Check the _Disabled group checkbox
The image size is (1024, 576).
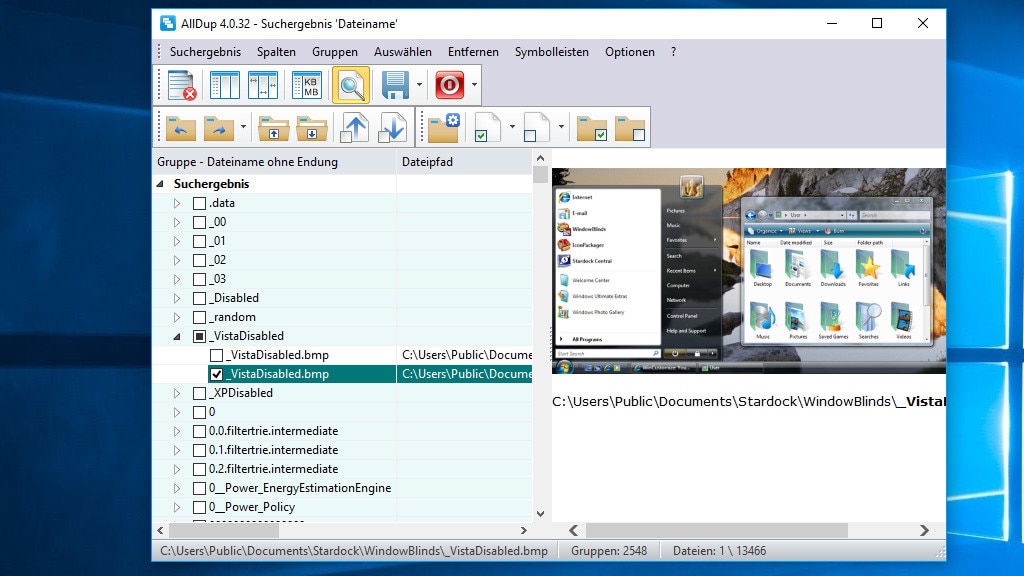pos(200,298)
